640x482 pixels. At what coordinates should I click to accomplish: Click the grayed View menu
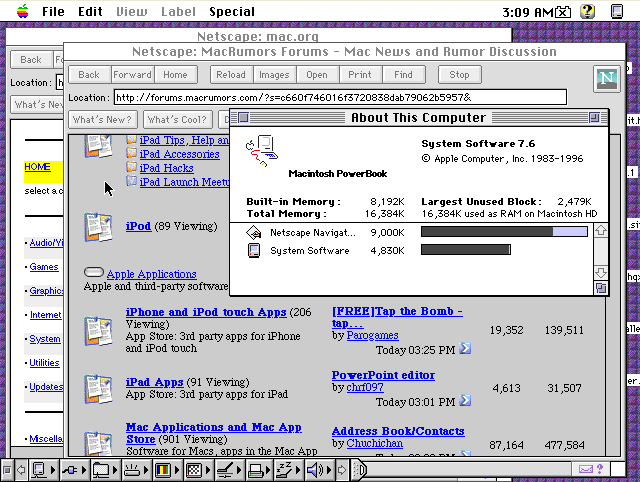[131, 11]
